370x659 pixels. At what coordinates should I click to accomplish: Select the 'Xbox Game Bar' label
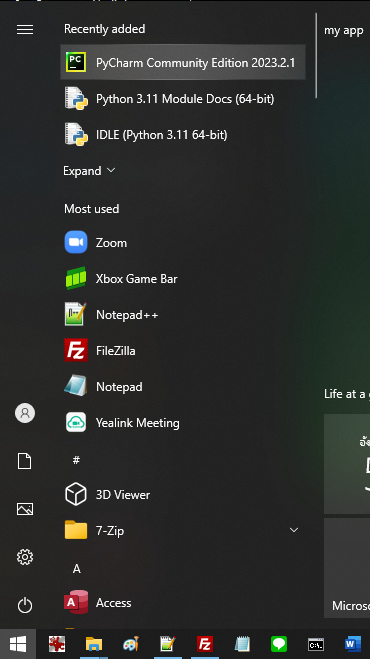click(136, 279)
